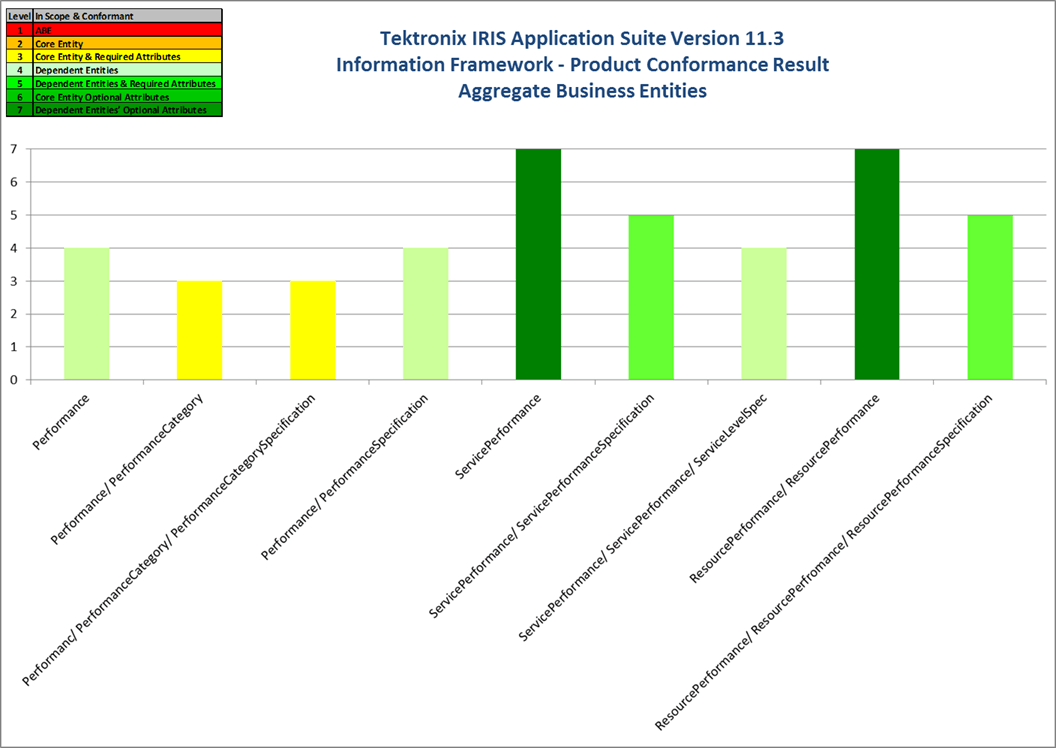Select the dark green ResourcePerformance bar
Screen dimensions: 1056x748
(x=877, y=265)
